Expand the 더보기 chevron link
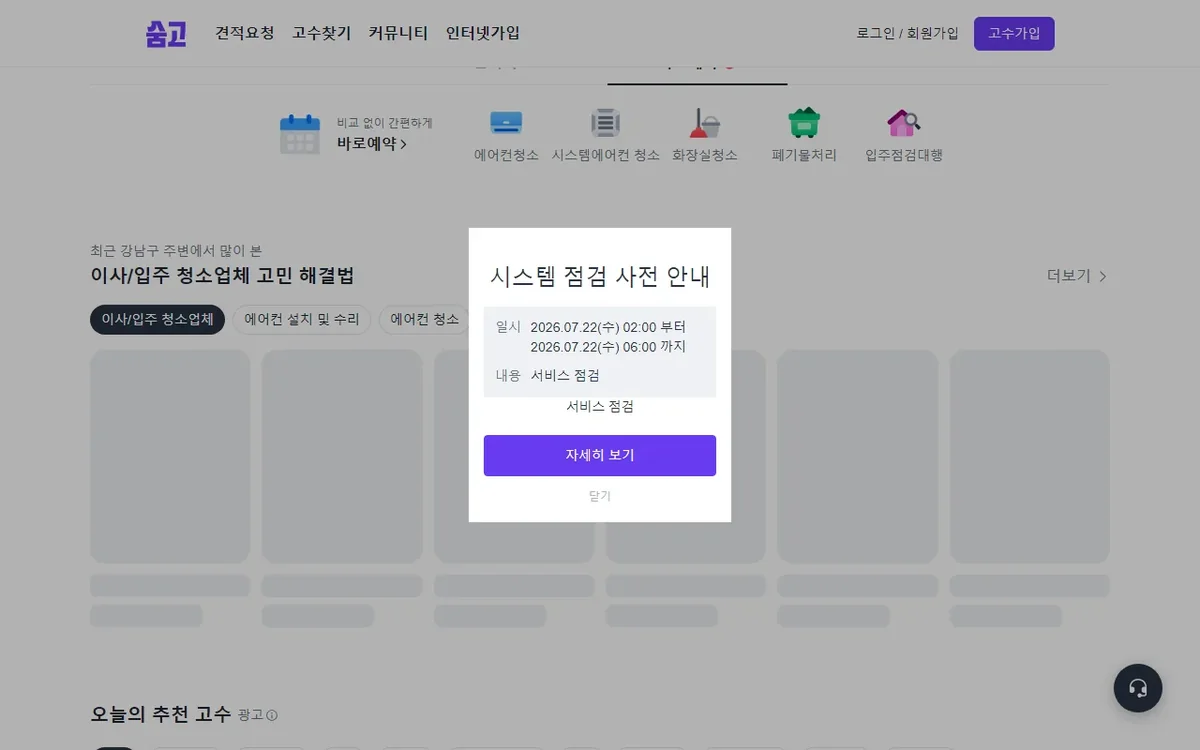Image resolution: width=1200 pixels, height=750 pixels. point(1077,276)
